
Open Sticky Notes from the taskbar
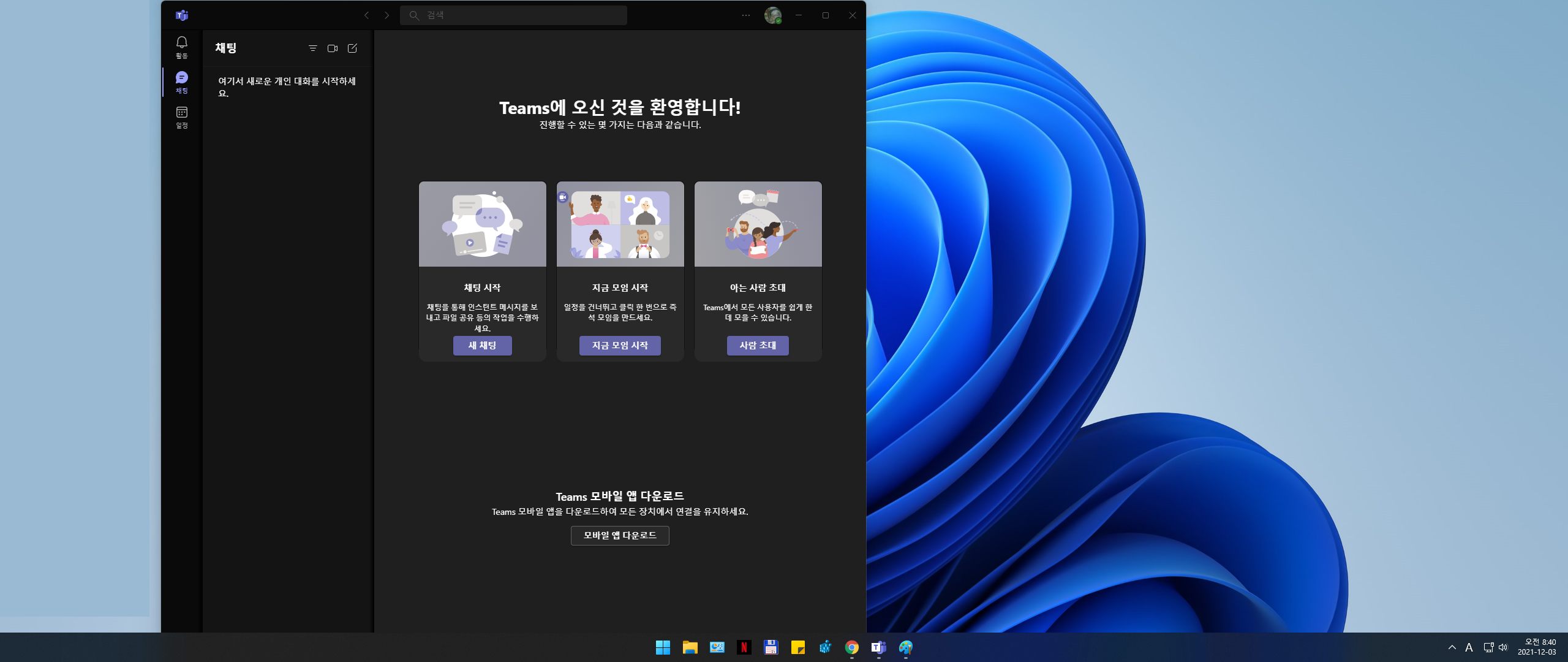pyautogui.click(x=798, y=647)
